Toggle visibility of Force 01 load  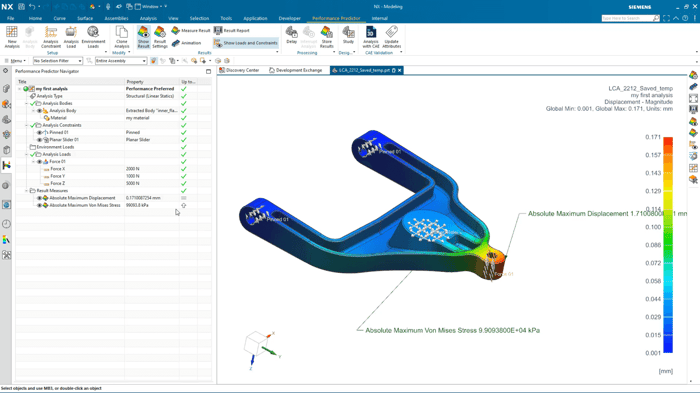(x=39, y=162)
